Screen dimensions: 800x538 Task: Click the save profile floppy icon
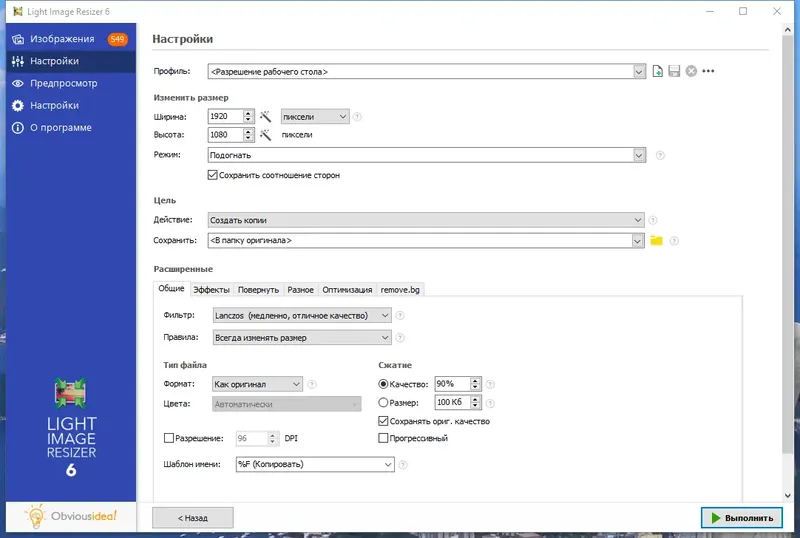click(x=674, y=71)
